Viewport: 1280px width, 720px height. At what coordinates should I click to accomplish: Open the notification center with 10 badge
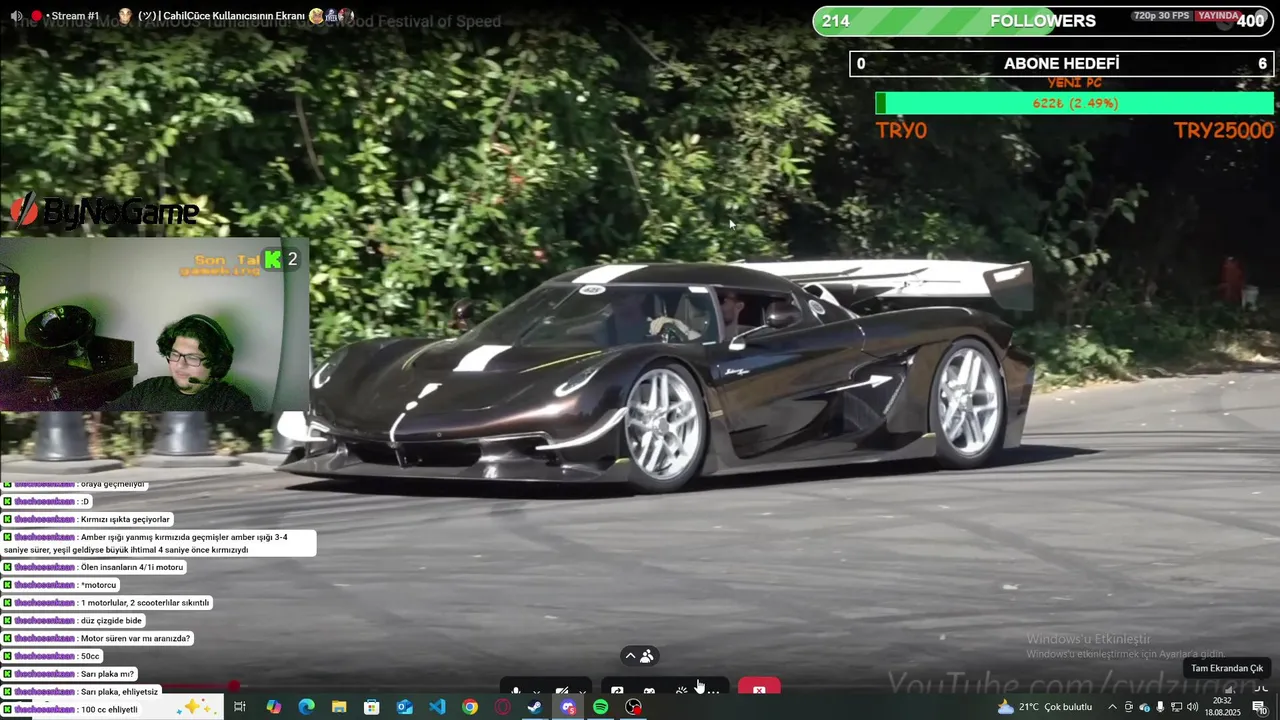(x=1260, y=707)
